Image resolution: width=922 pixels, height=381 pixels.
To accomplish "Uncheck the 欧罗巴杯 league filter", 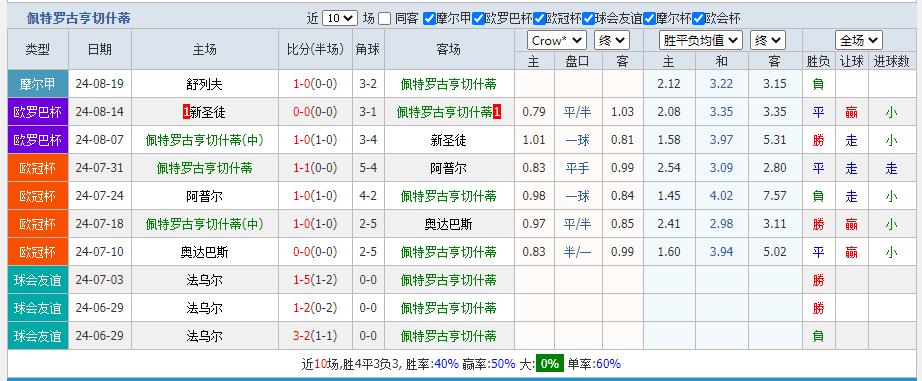I will tap(478, 19).
